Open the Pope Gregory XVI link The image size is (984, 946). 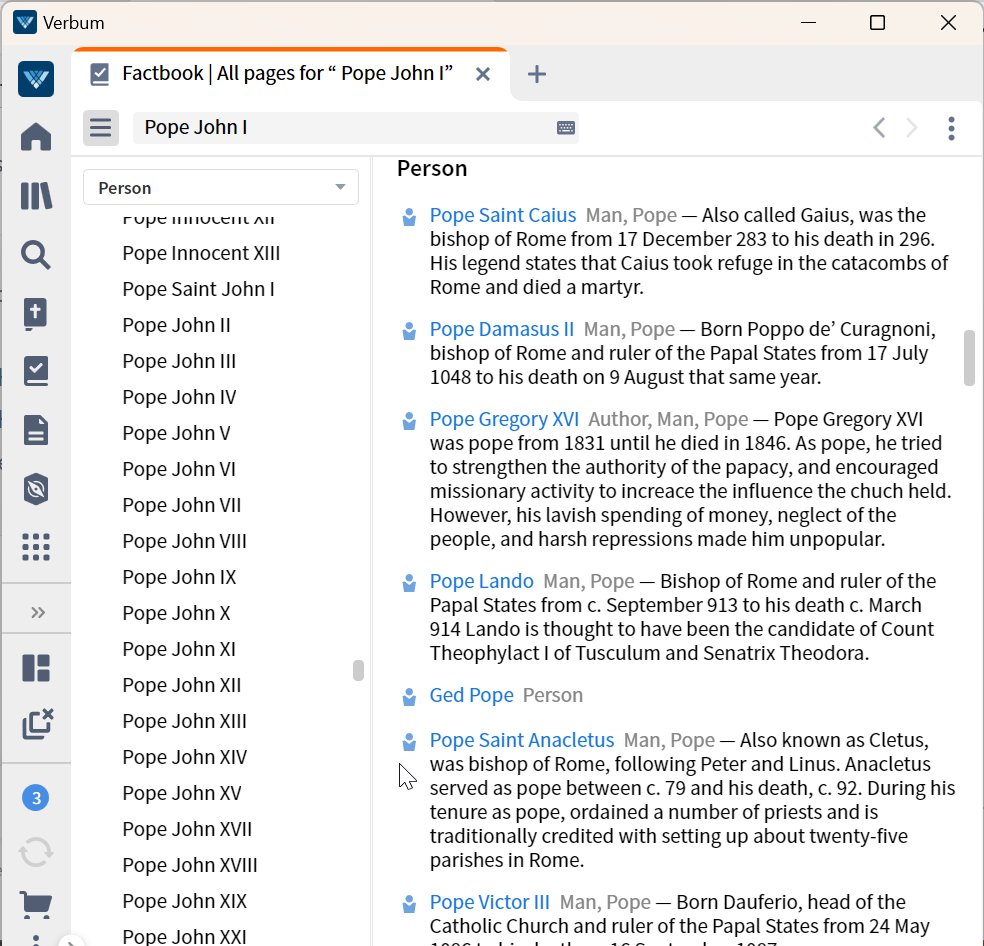504,419
